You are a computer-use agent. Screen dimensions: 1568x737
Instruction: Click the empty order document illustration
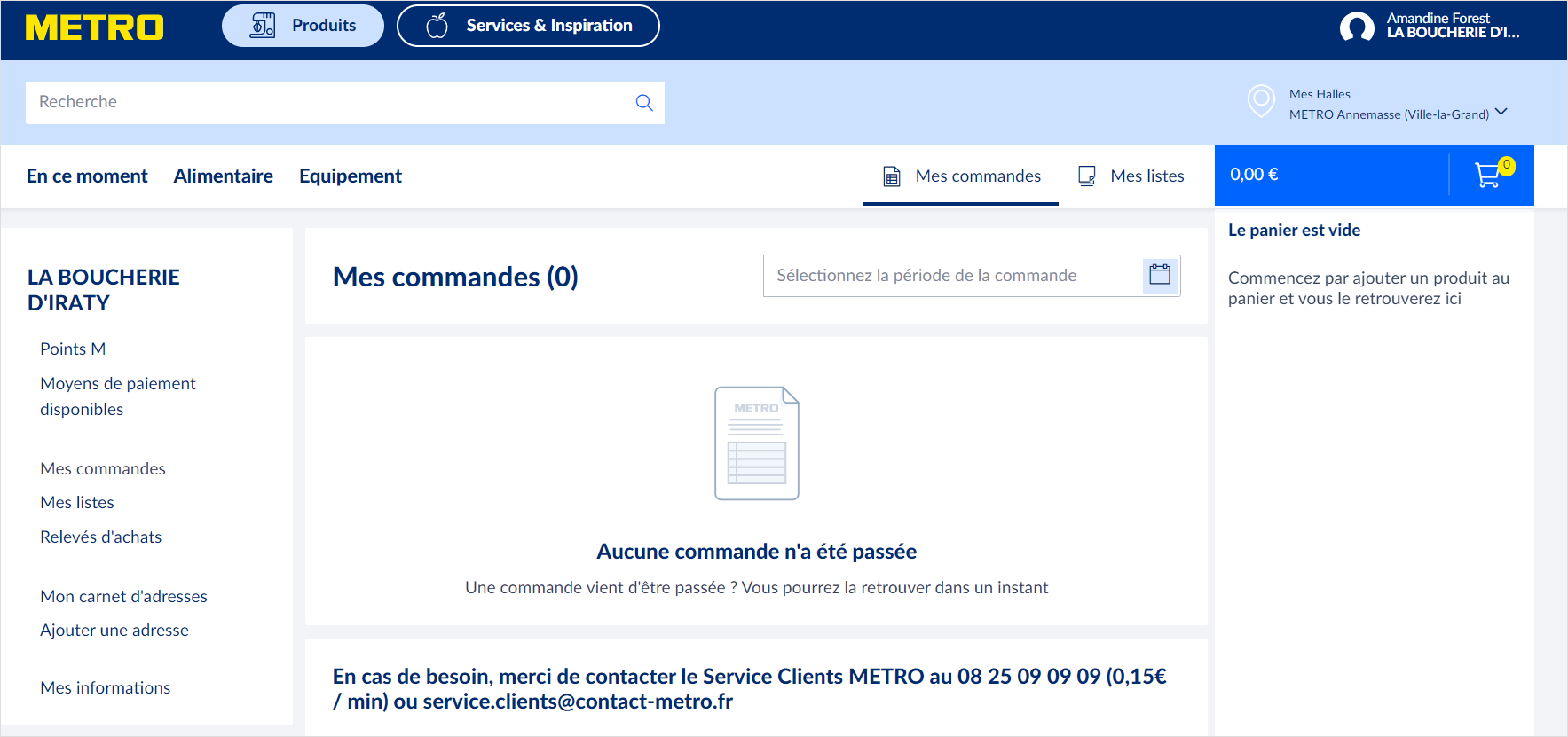[x=757, y=443]
